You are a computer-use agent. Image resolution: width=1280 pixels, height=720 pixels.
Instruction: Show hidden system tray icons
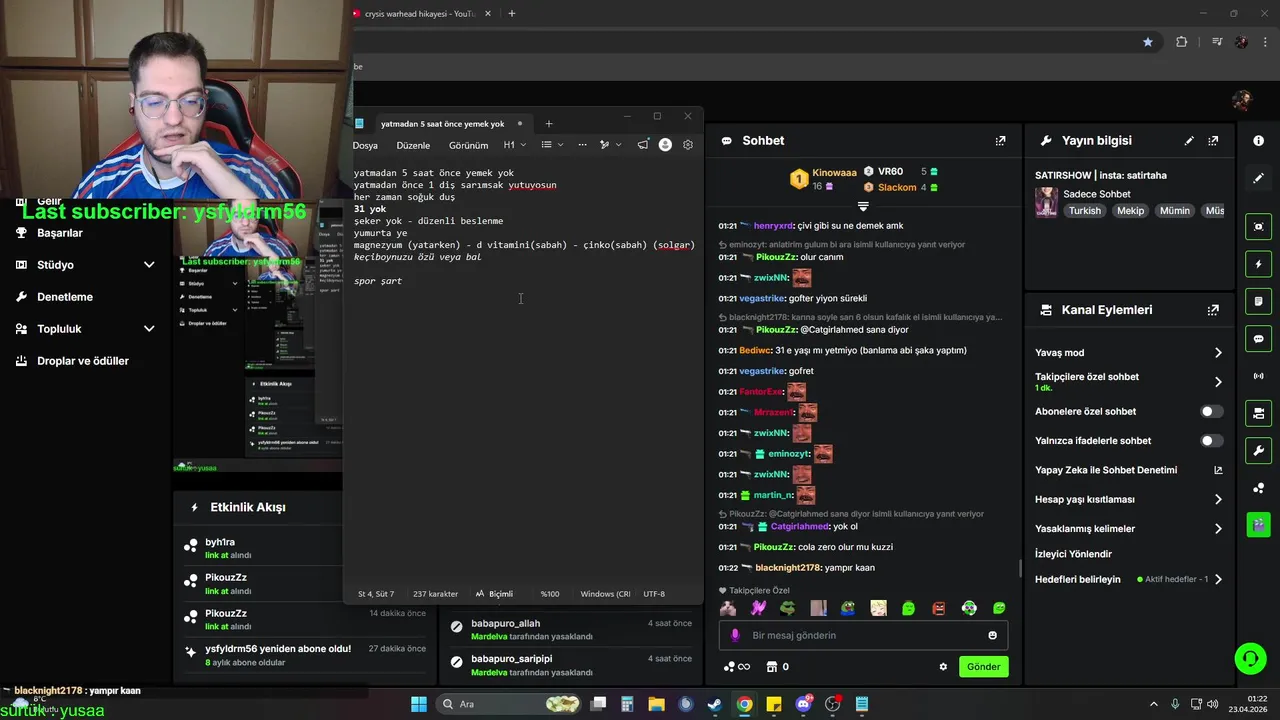[x=1153, y=704]
